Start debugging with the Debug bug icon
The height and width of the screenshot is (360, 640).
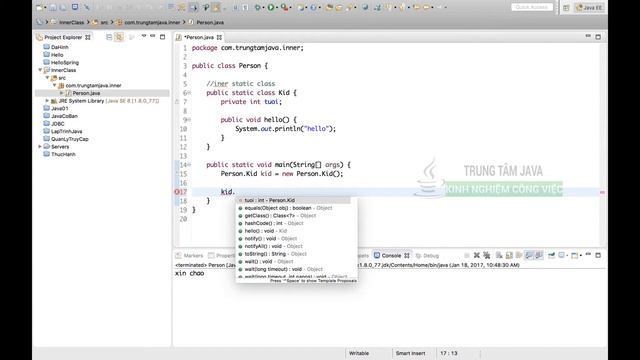(x=258, y=7)
